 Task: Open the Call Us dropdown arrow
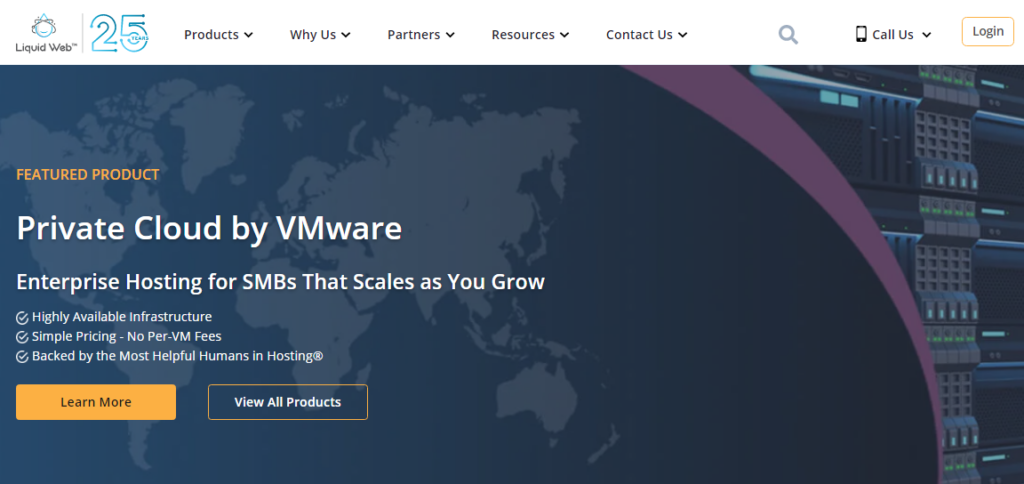click(926, 35)
